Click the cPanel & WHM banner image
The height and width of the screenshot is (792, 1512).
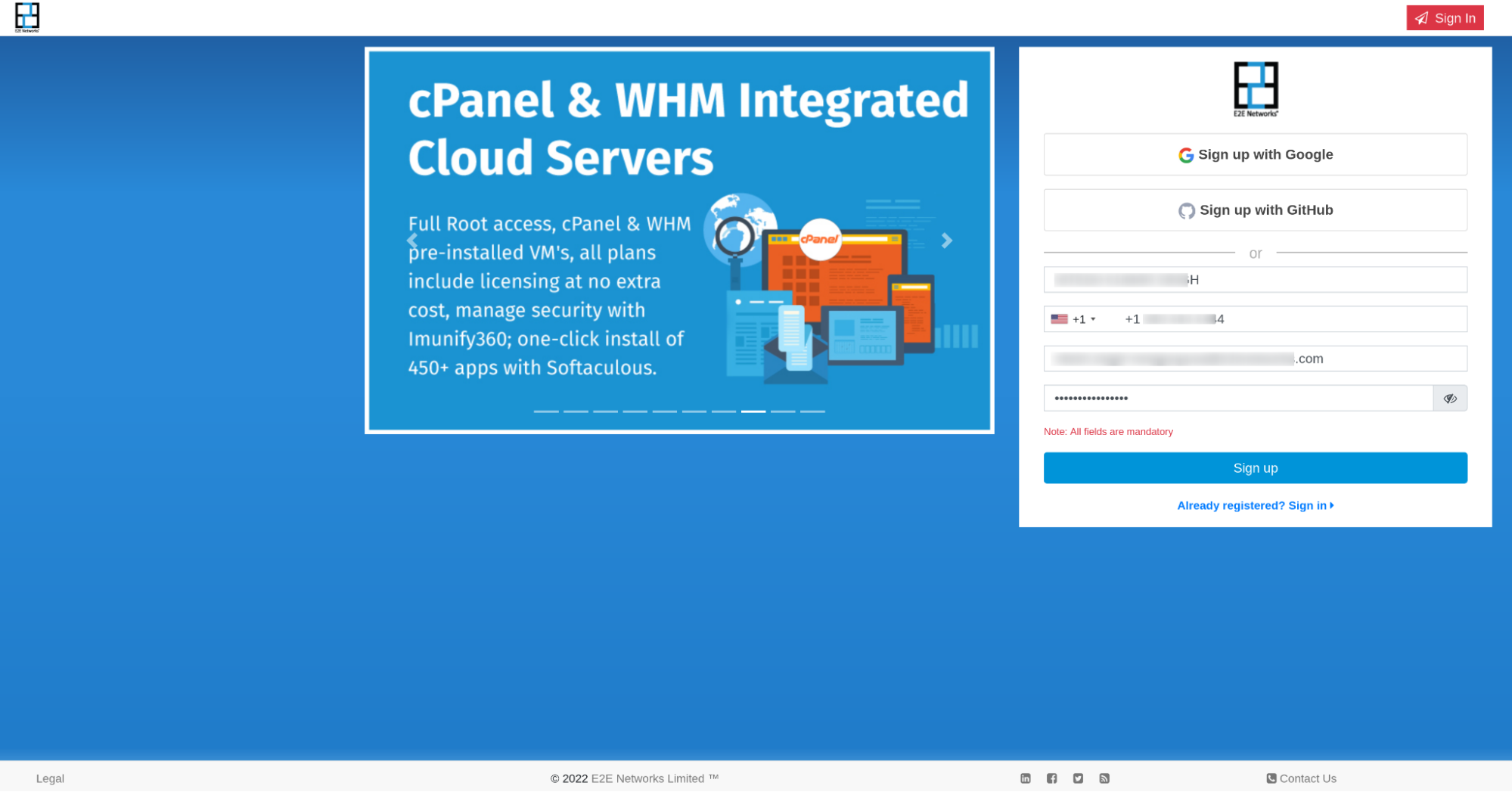coord(679,241)
